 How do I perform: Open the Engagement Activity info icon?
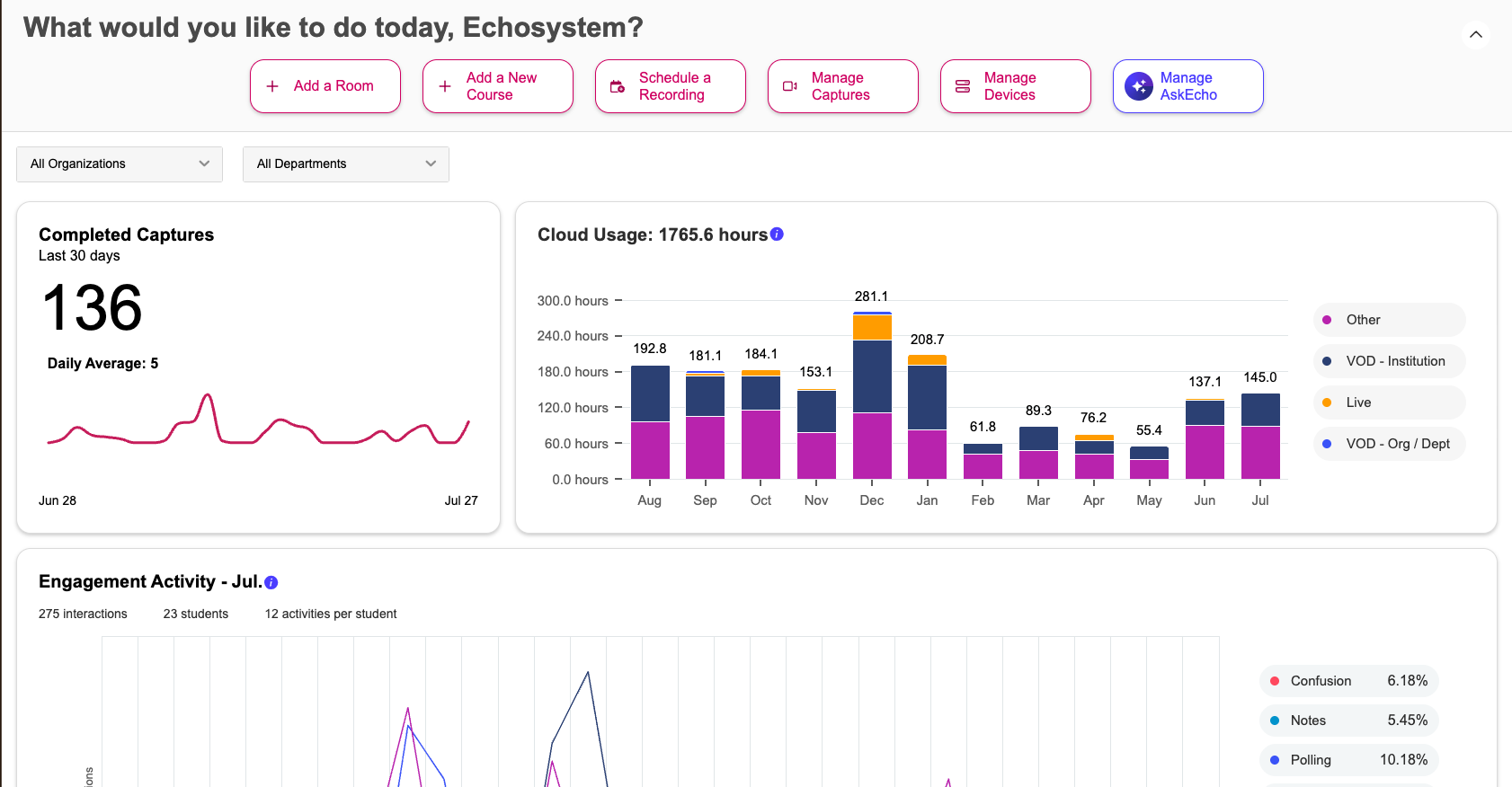point(271,583)
